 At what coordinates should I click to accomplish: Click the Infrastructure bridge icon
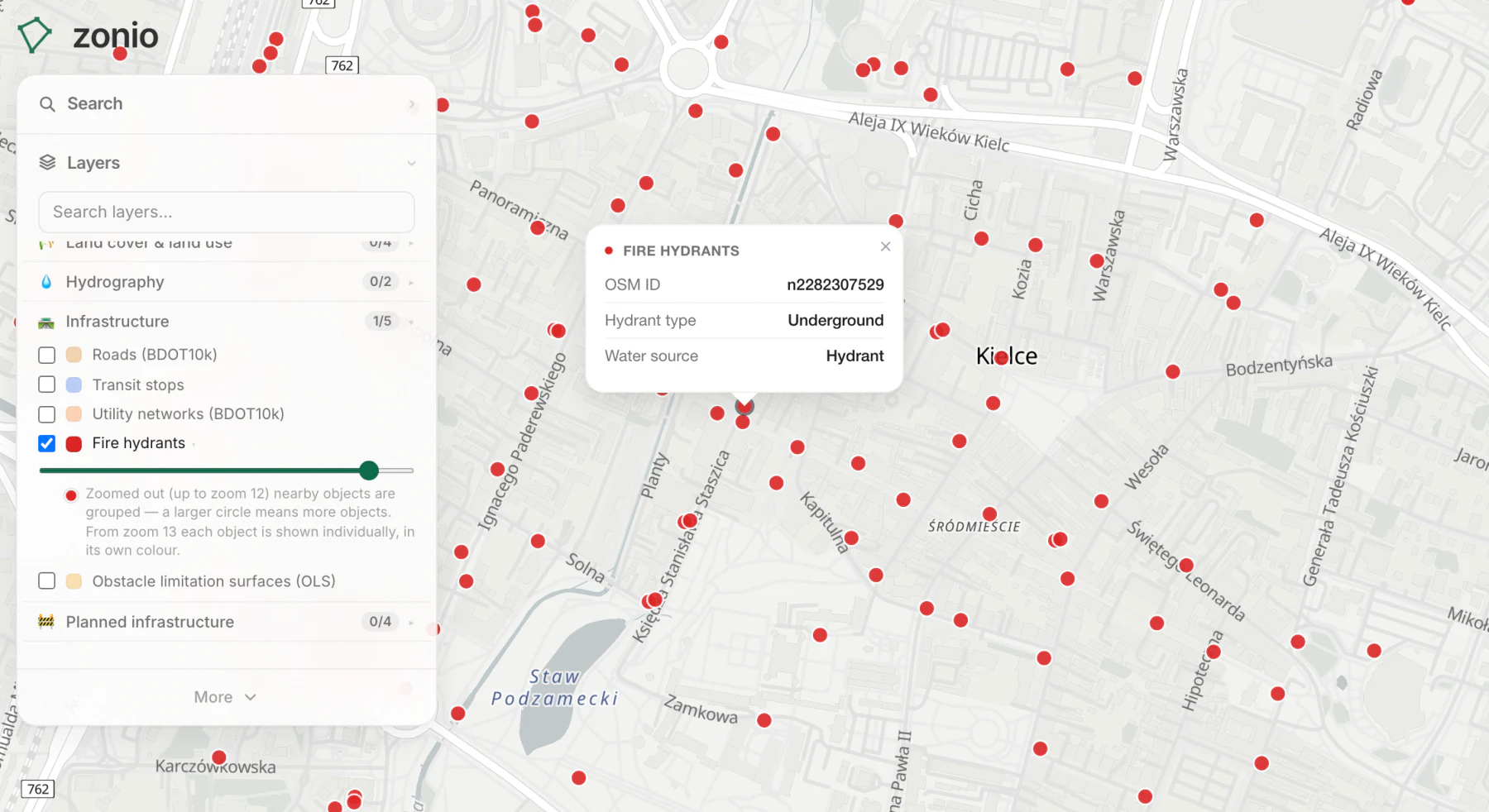(x=46, y=322)
